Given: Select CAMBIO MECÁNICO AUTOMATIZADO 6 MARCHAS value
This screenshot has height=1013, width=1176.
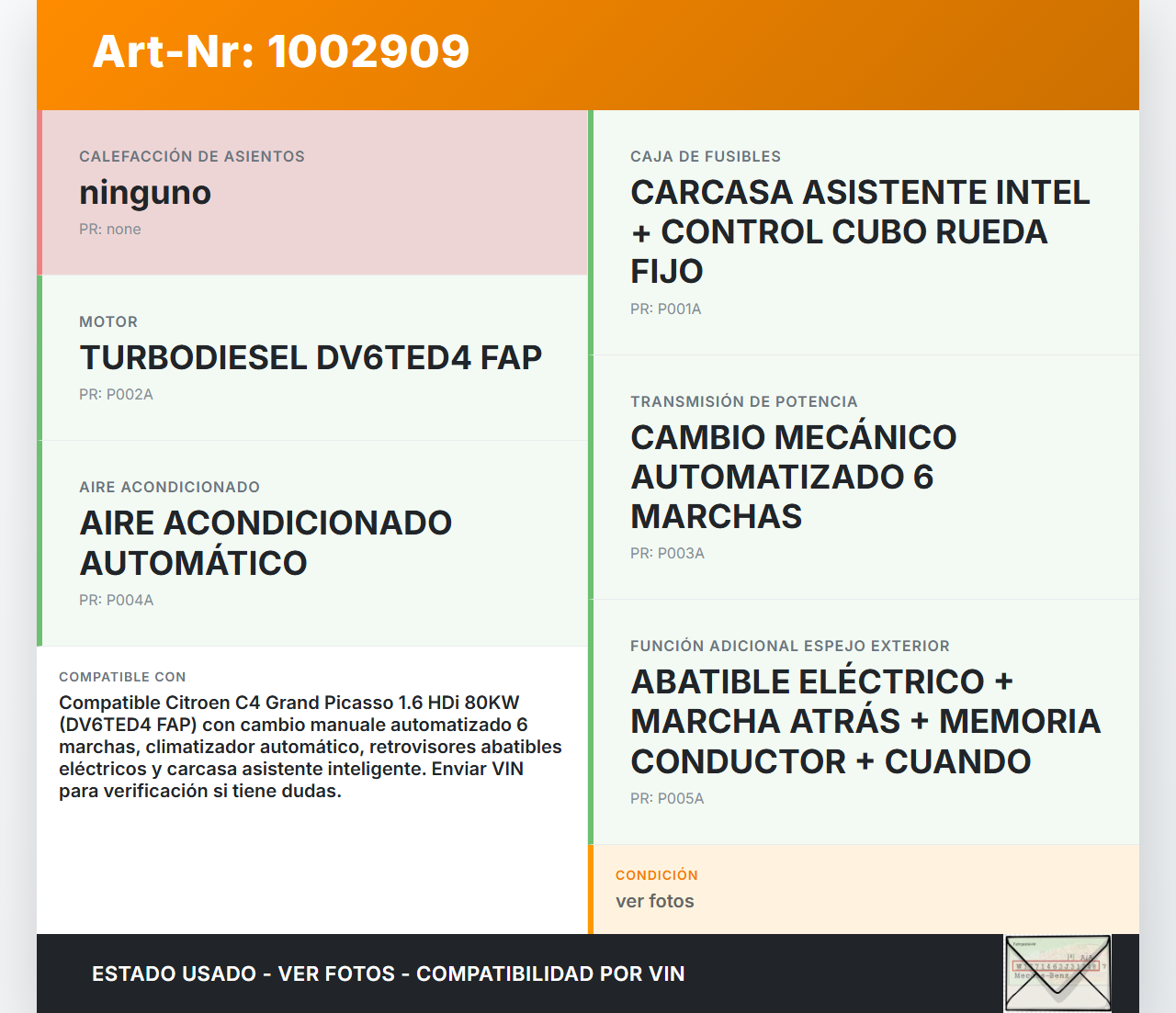Looking at the screenshot, I should point(793,477).
